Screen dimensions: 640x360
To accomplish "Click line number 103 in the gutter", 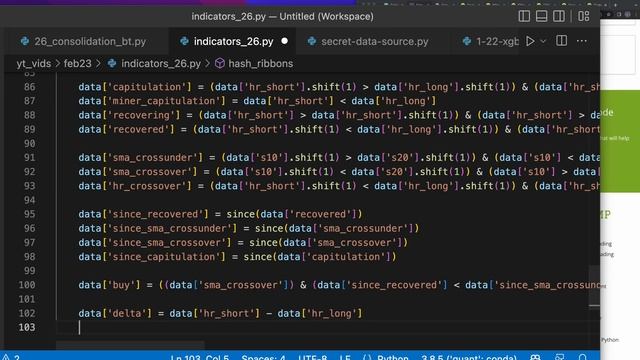I will pos(27,327).
